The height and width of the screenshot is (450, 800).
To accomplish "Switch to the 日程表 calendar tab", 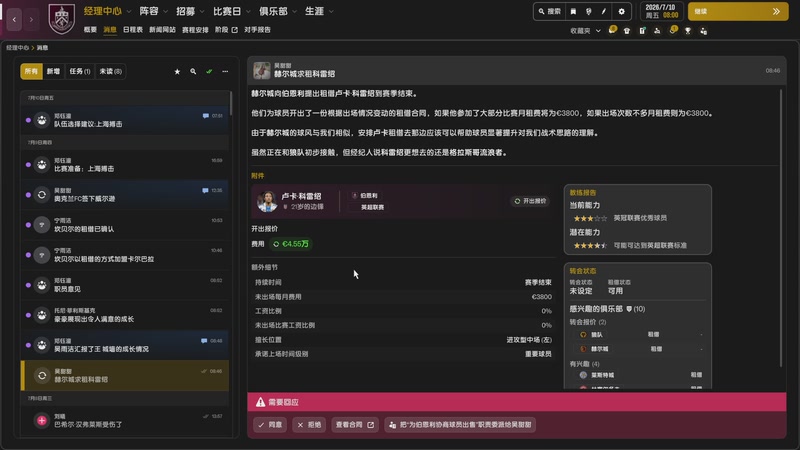I will coord(133,30).
